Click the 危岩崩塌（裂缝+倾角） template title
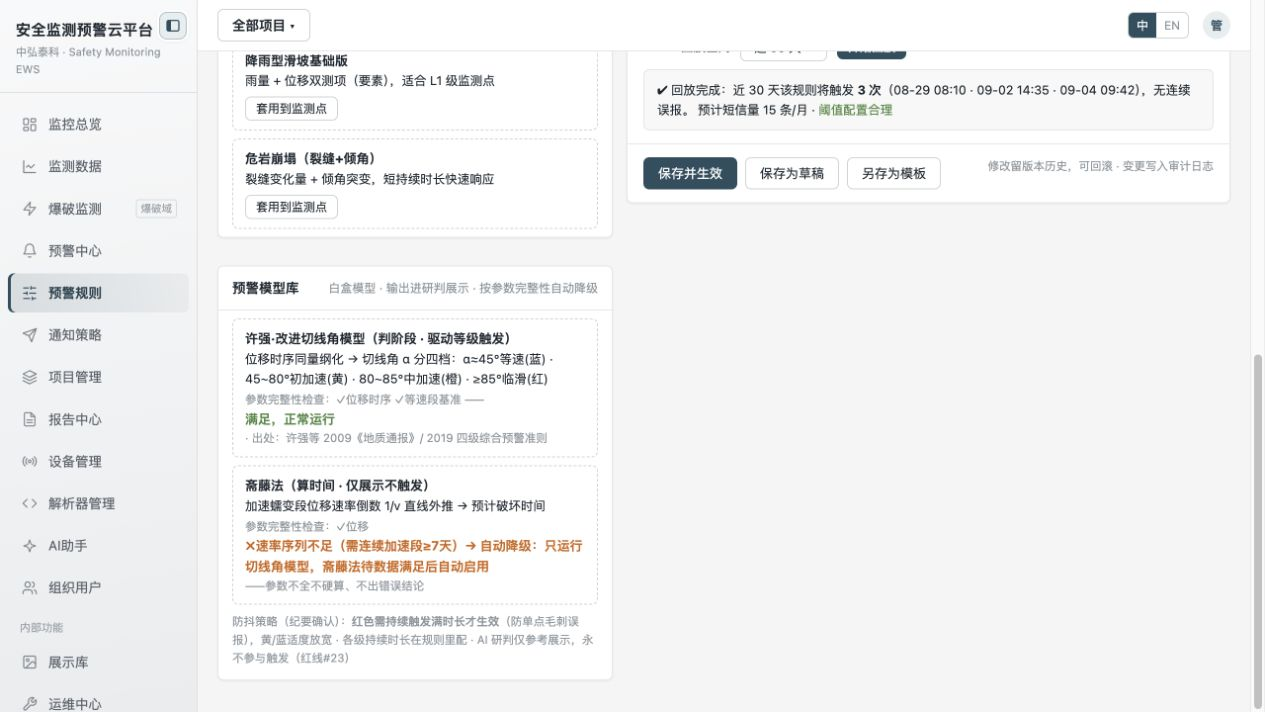This screenshot has width=1265, height=712. (311, 159)
